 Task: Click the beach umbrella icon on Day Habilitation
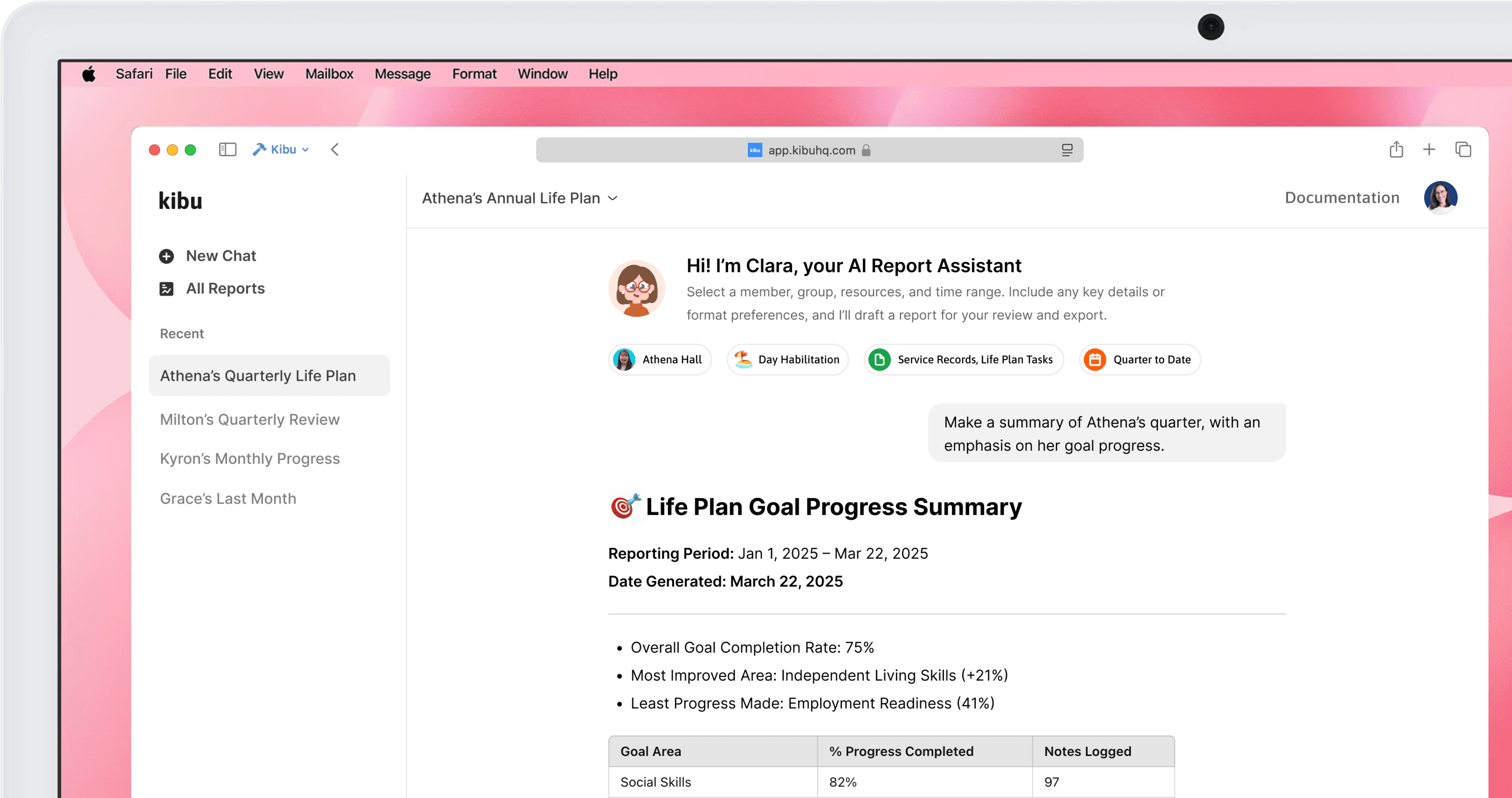pos(743,359)
